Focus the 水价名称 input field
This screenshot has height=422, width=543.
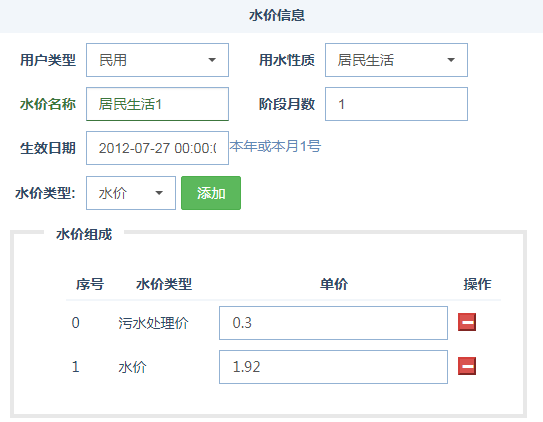(157, 104)
